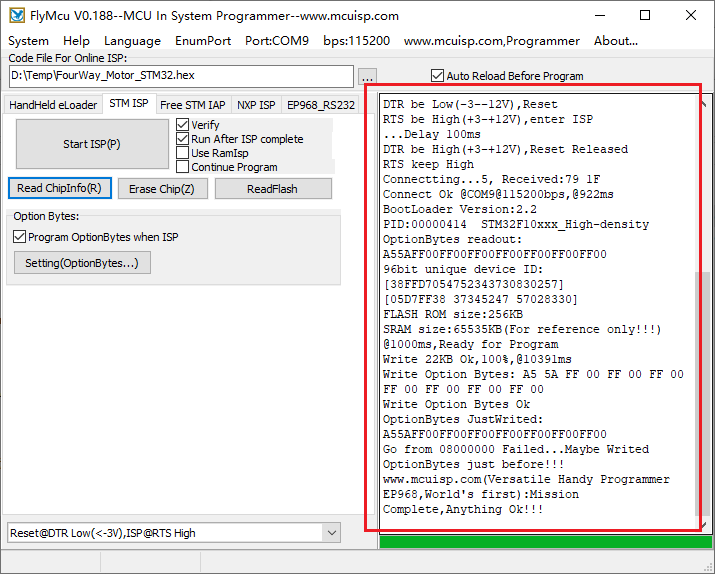Screen dimensions: 715x574
Task: Click log line 'Write 22KB Ok,100%,@10391ms'
Action: (x=477, y=359)
